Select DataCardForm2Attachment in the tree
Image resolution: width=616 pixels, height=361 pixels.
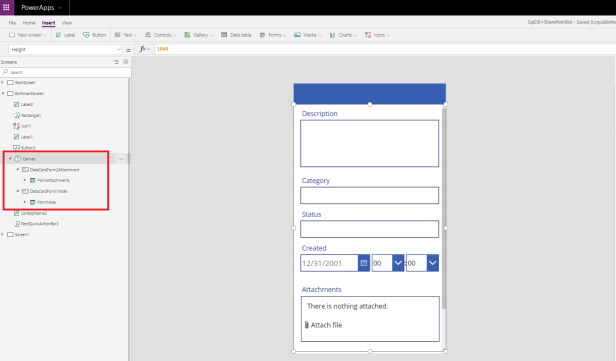pos(54,170)
